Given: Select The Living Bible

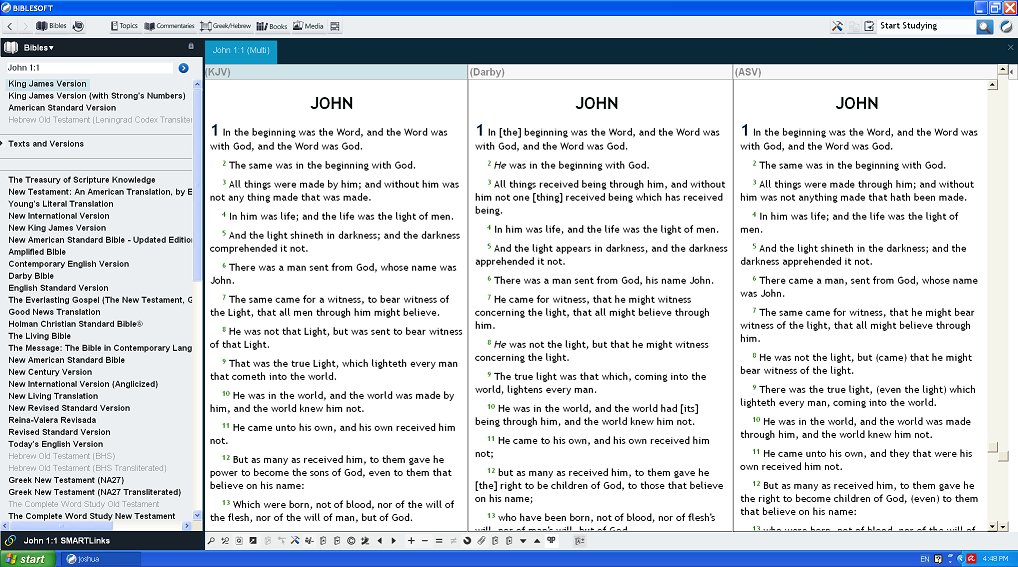Looking at the screenshot, I should point(40,336).
